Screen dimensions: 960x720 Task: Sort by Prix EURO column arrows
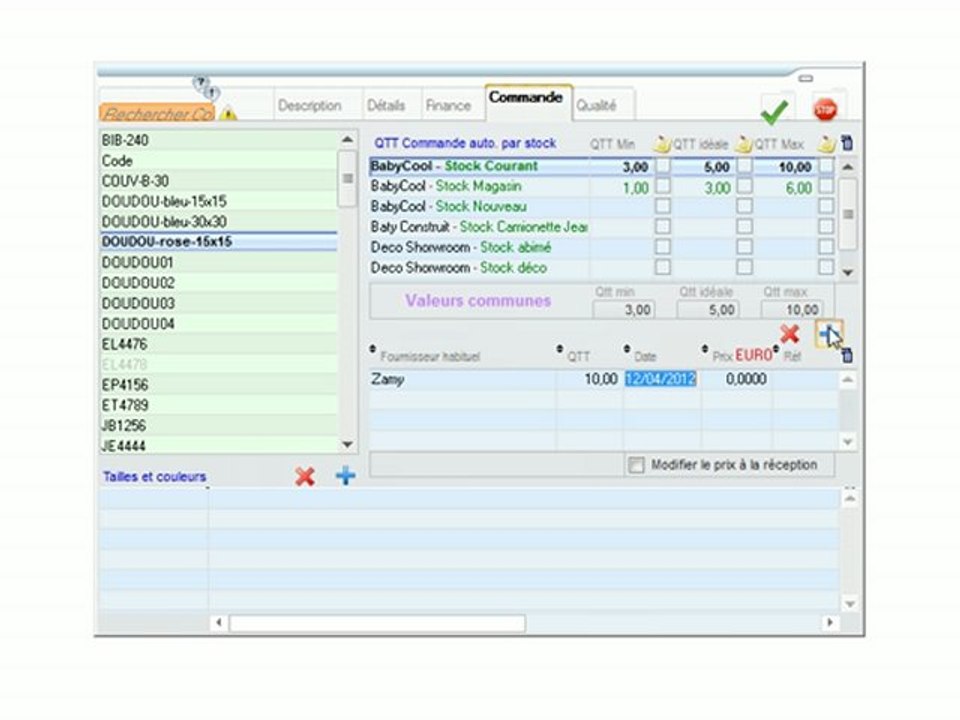[705, 349]
